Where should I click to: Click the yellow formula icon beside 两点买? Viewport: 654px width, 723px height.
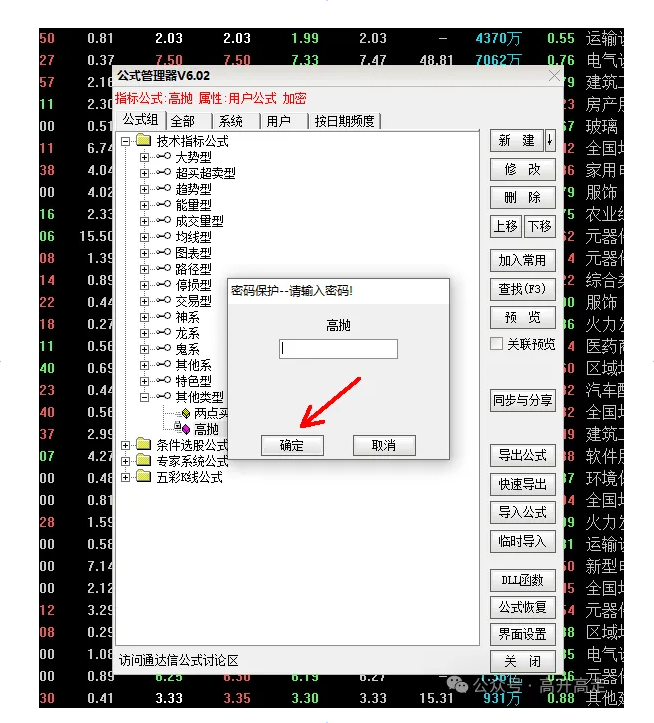pos(186,413)
